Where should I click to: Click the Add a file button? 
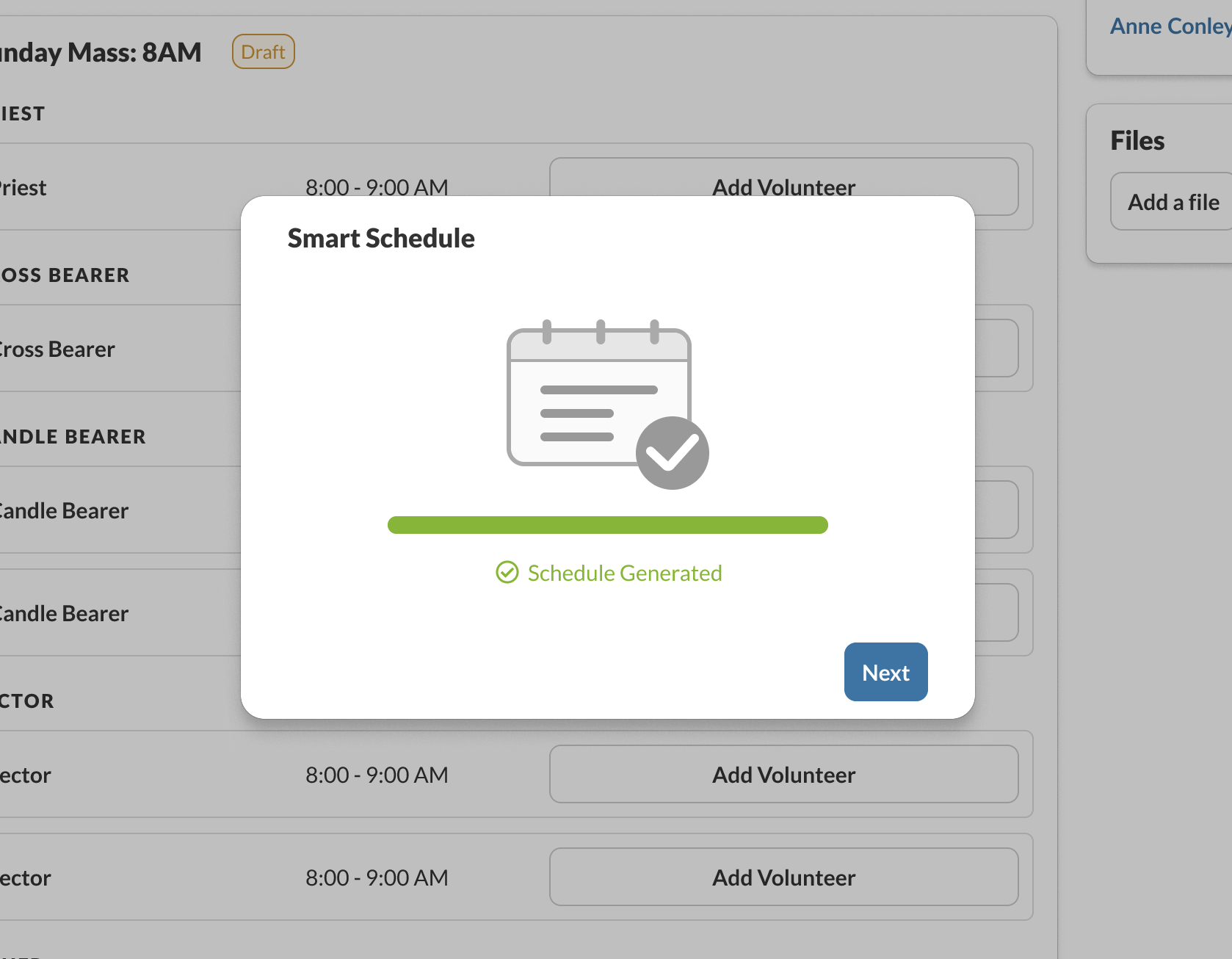[x=1173, y=202]
